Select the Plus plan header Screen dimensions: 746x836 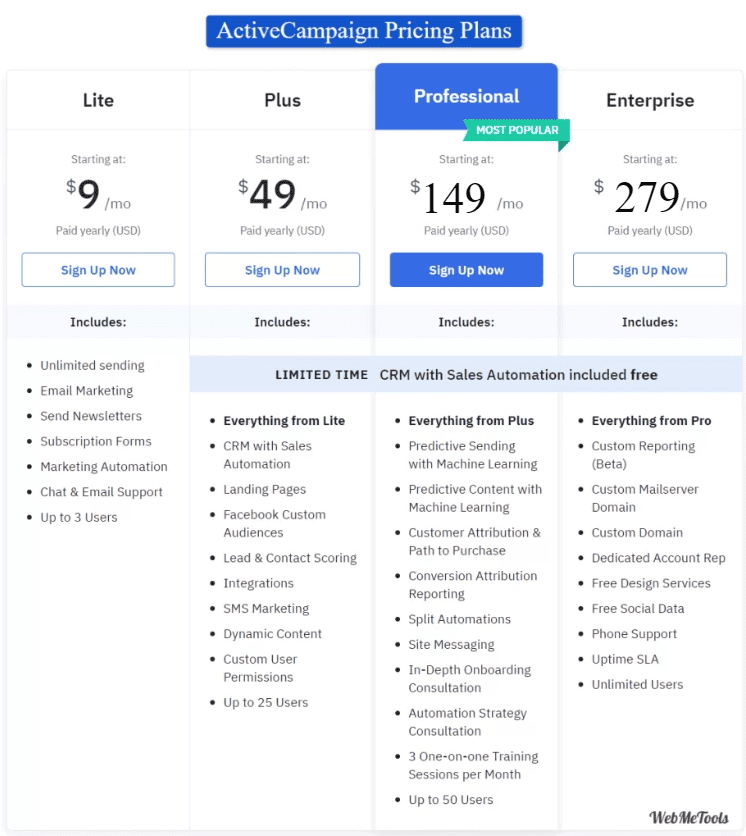pos(282,100)
